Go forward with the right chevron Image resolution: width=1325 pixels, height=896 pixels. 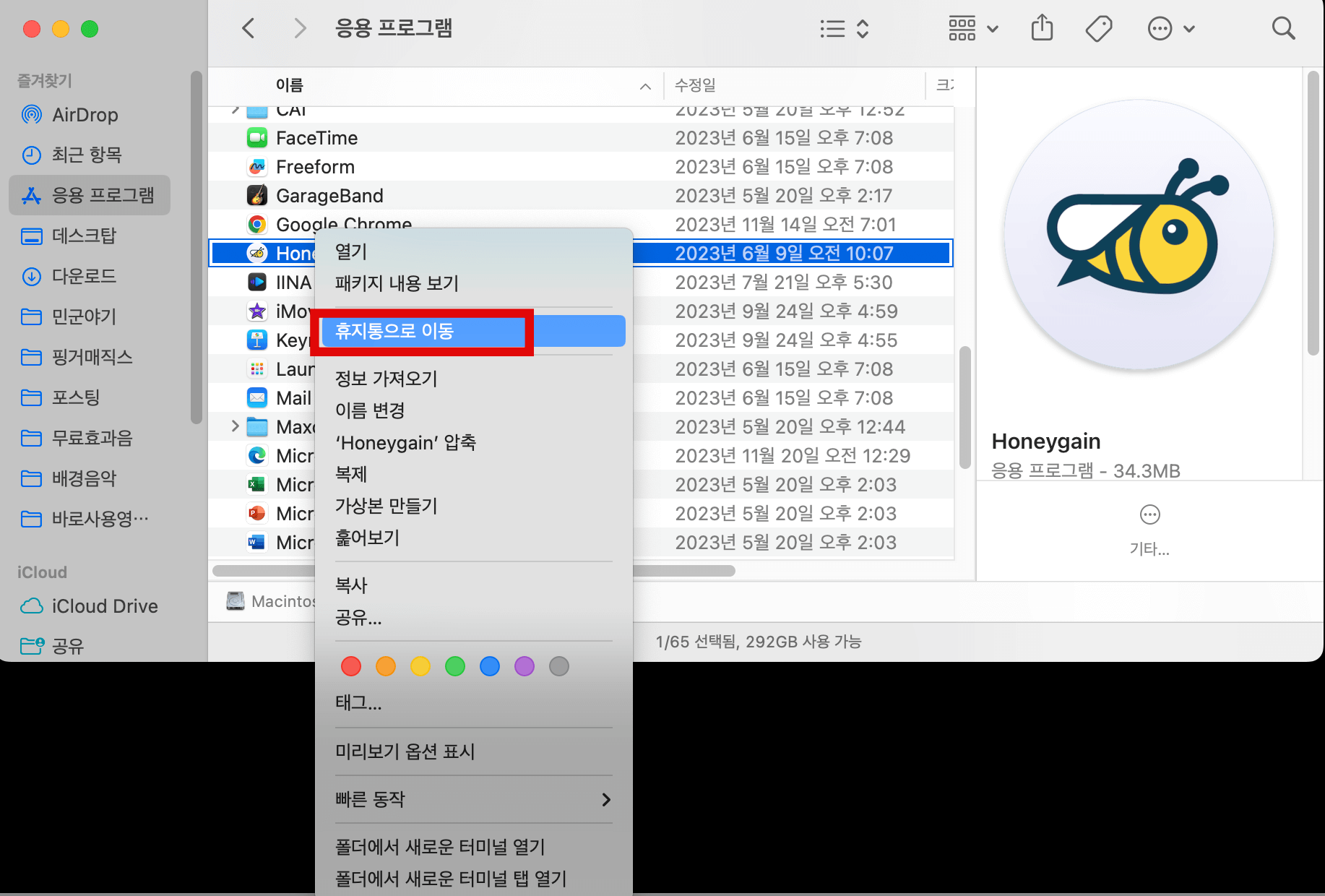(300, 29)
